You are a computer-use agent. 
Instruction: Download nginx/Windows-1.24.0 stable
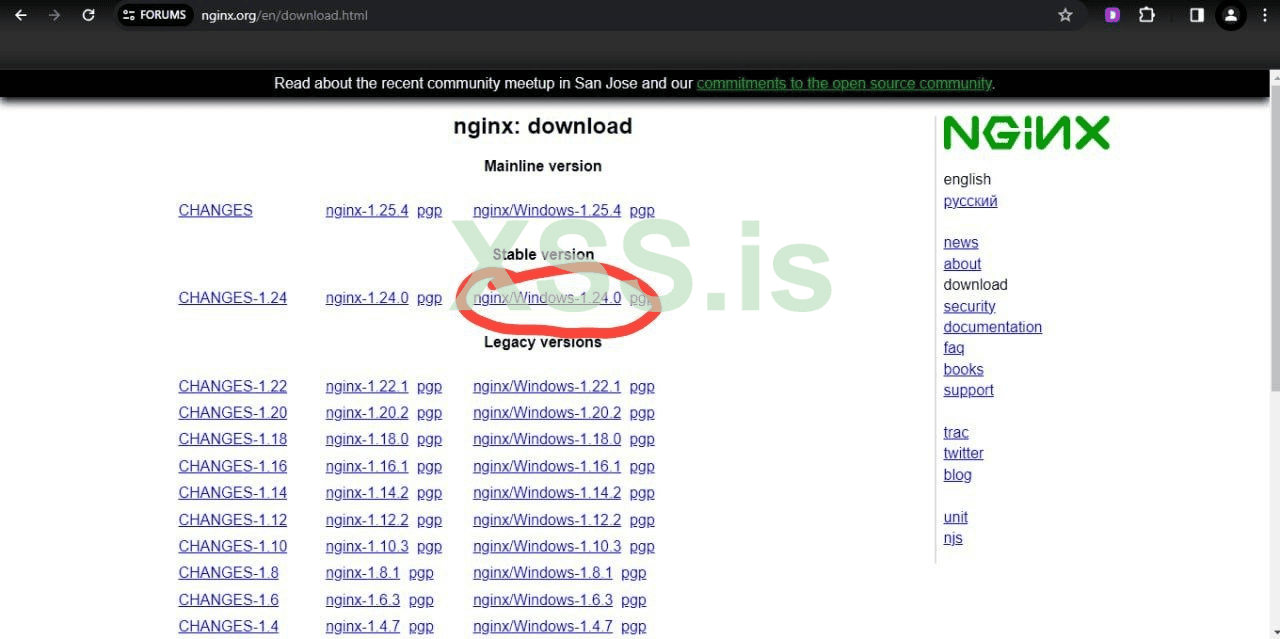[x=547, y=298]
